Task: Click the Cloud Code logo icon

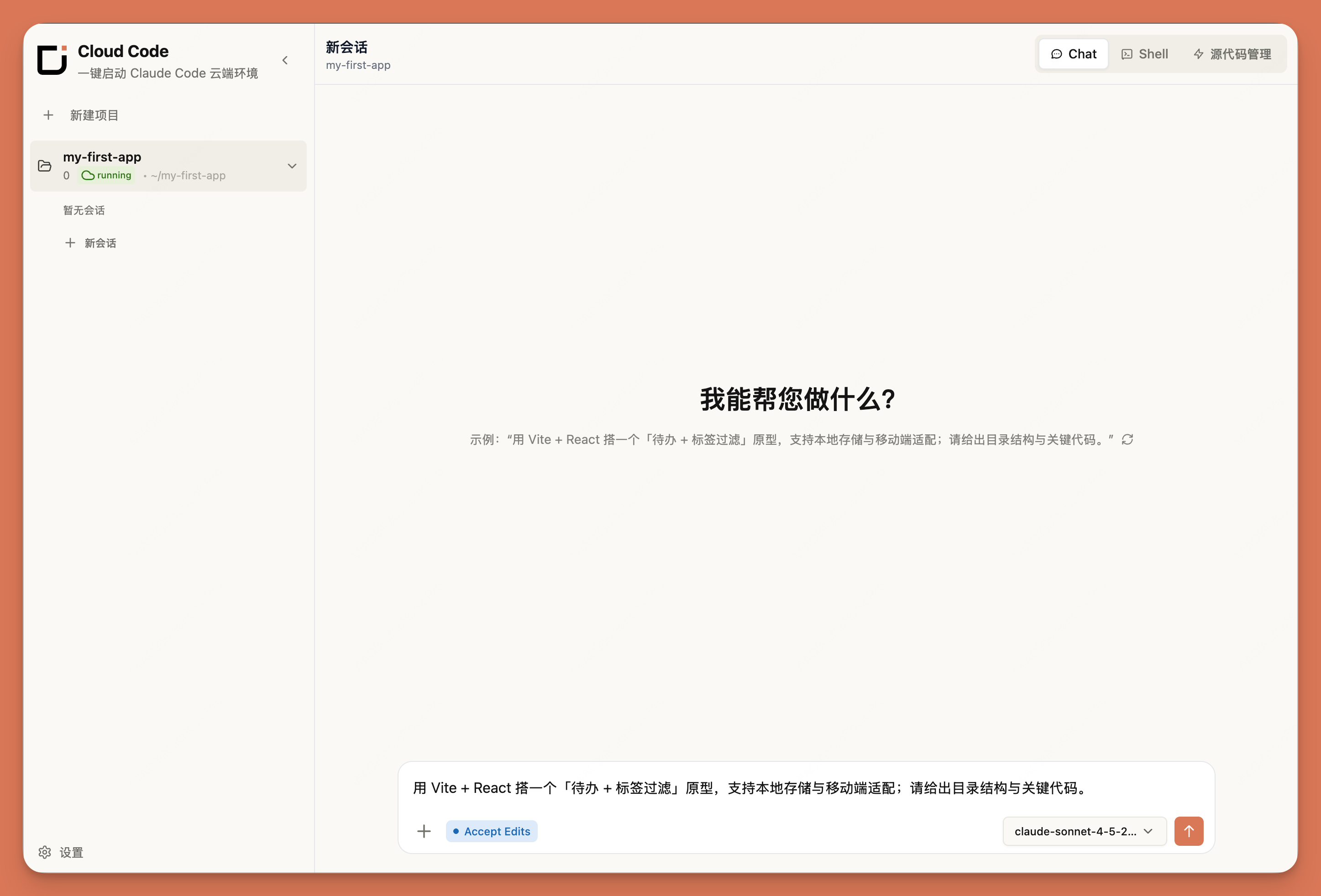Action: (51, 60)
